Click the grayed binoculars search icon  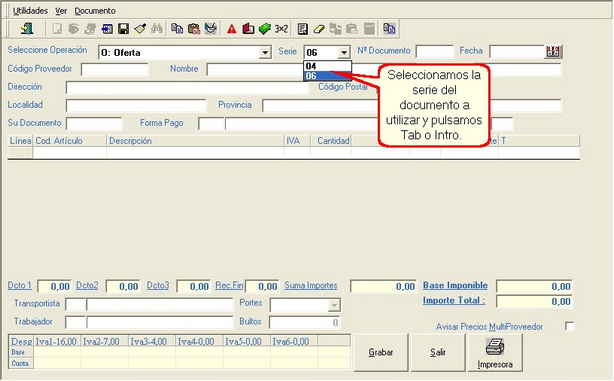coord(157,29)
